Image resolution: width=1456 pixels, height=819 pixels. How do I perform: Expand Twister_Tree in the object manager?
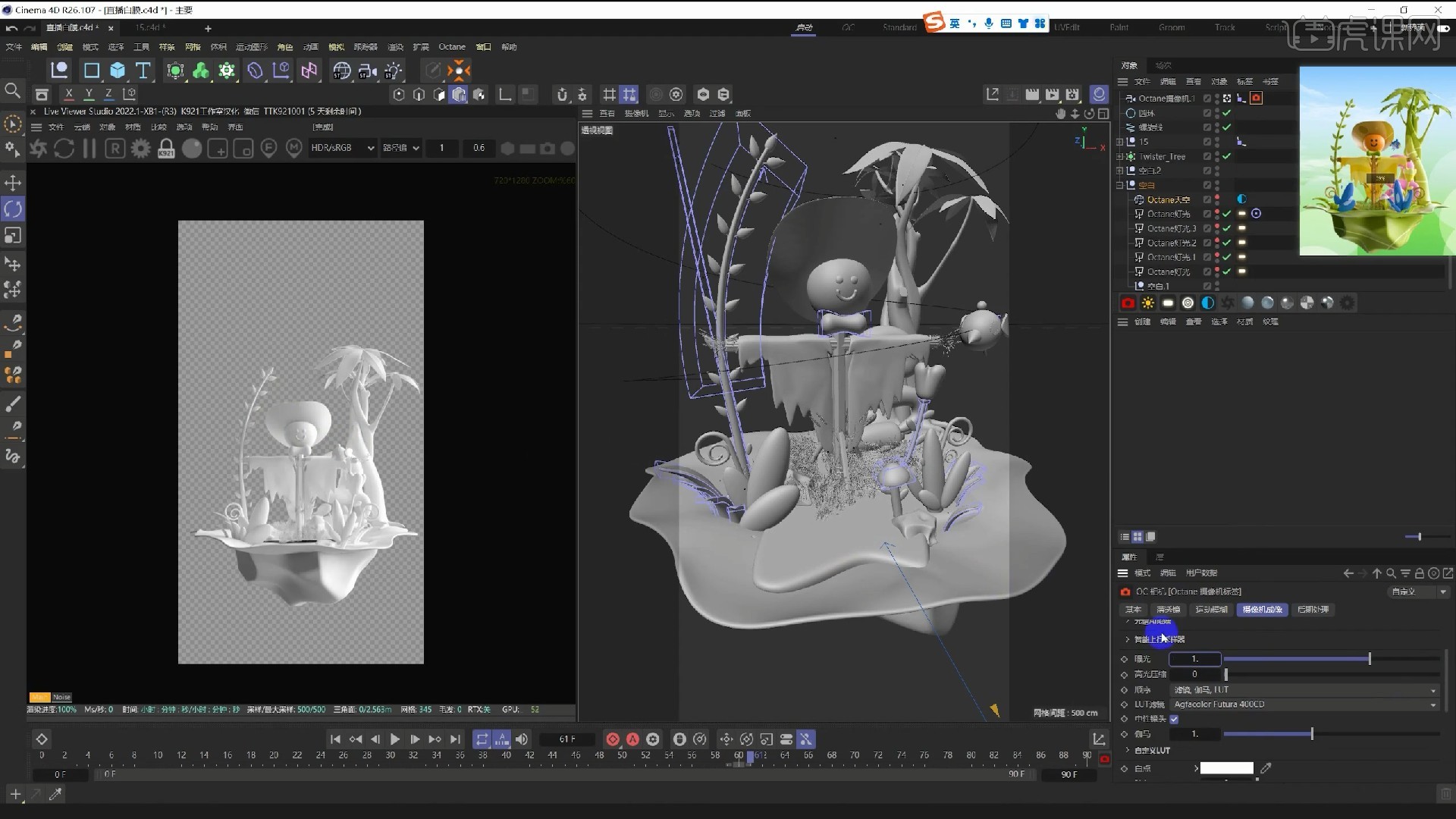coord(1120,156)
